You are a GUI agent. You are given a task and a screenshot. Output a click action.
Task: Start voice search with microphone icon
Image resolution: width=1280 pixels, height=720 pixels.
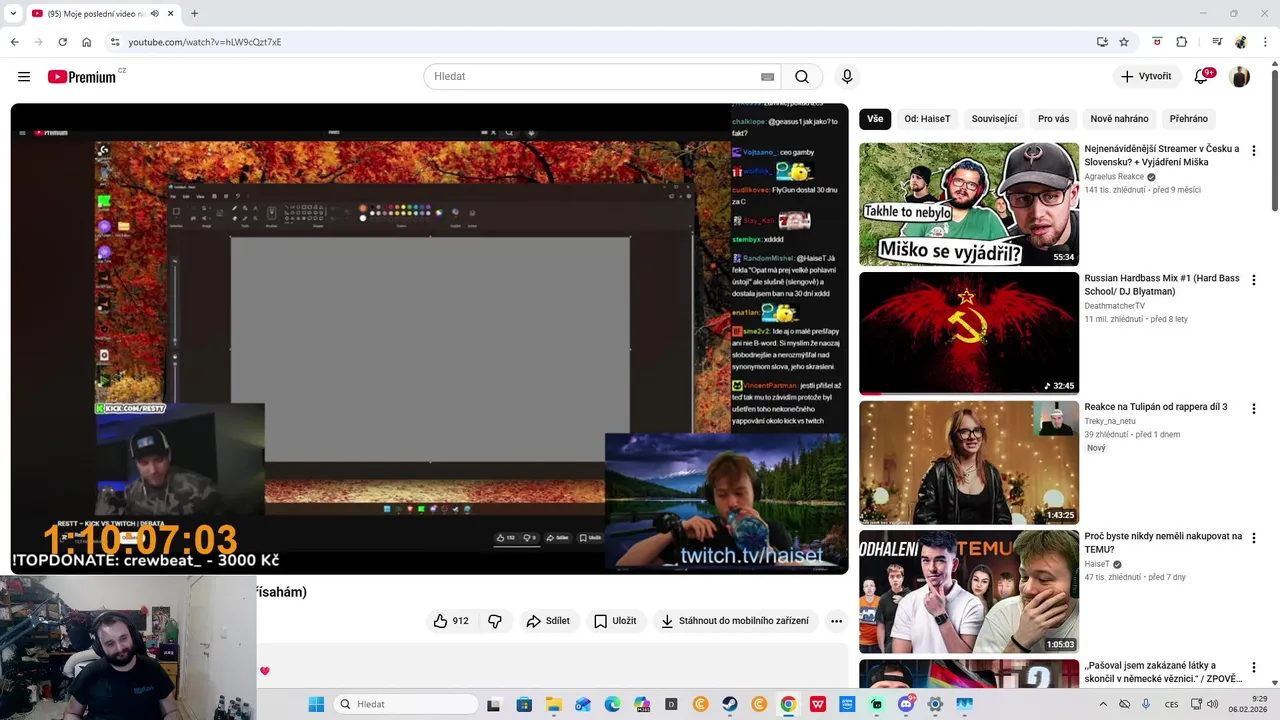[847, 77]
